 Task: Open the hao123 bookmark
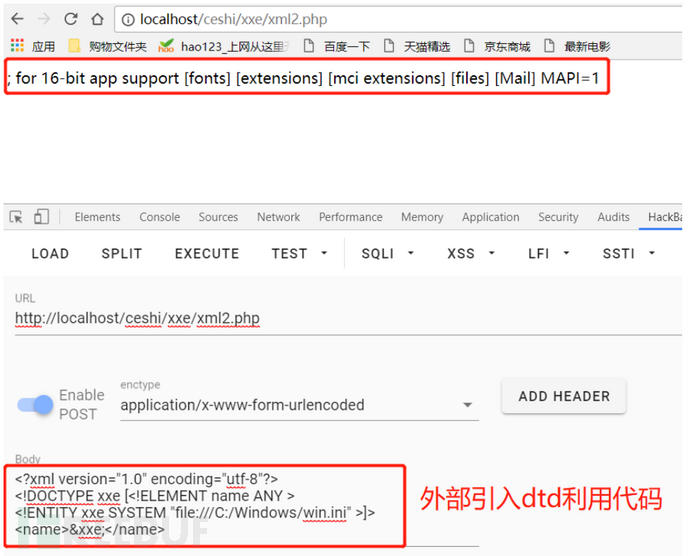tap(223, 46)
